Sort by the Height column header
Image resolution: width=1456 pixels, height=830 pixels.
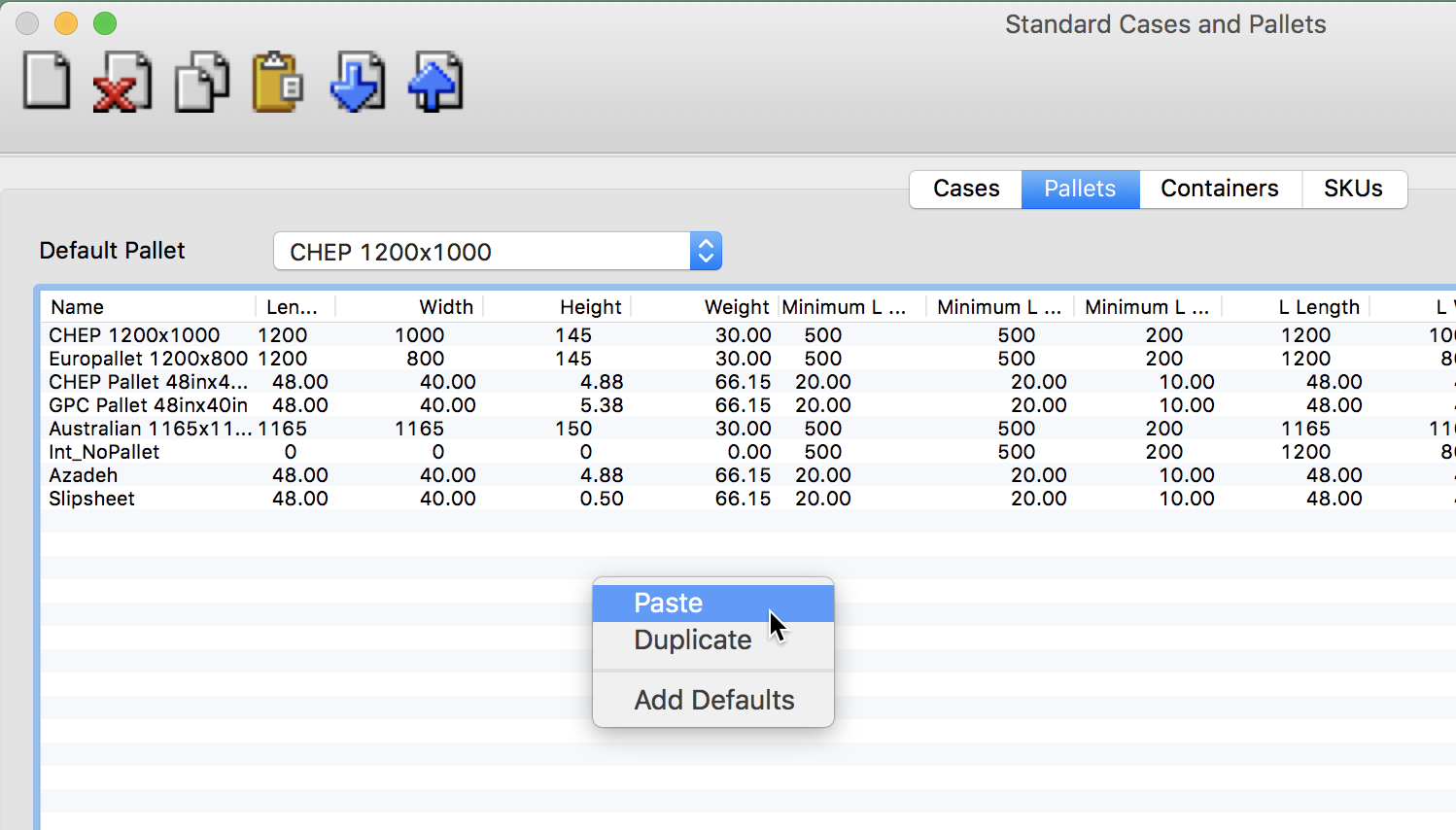557,307
